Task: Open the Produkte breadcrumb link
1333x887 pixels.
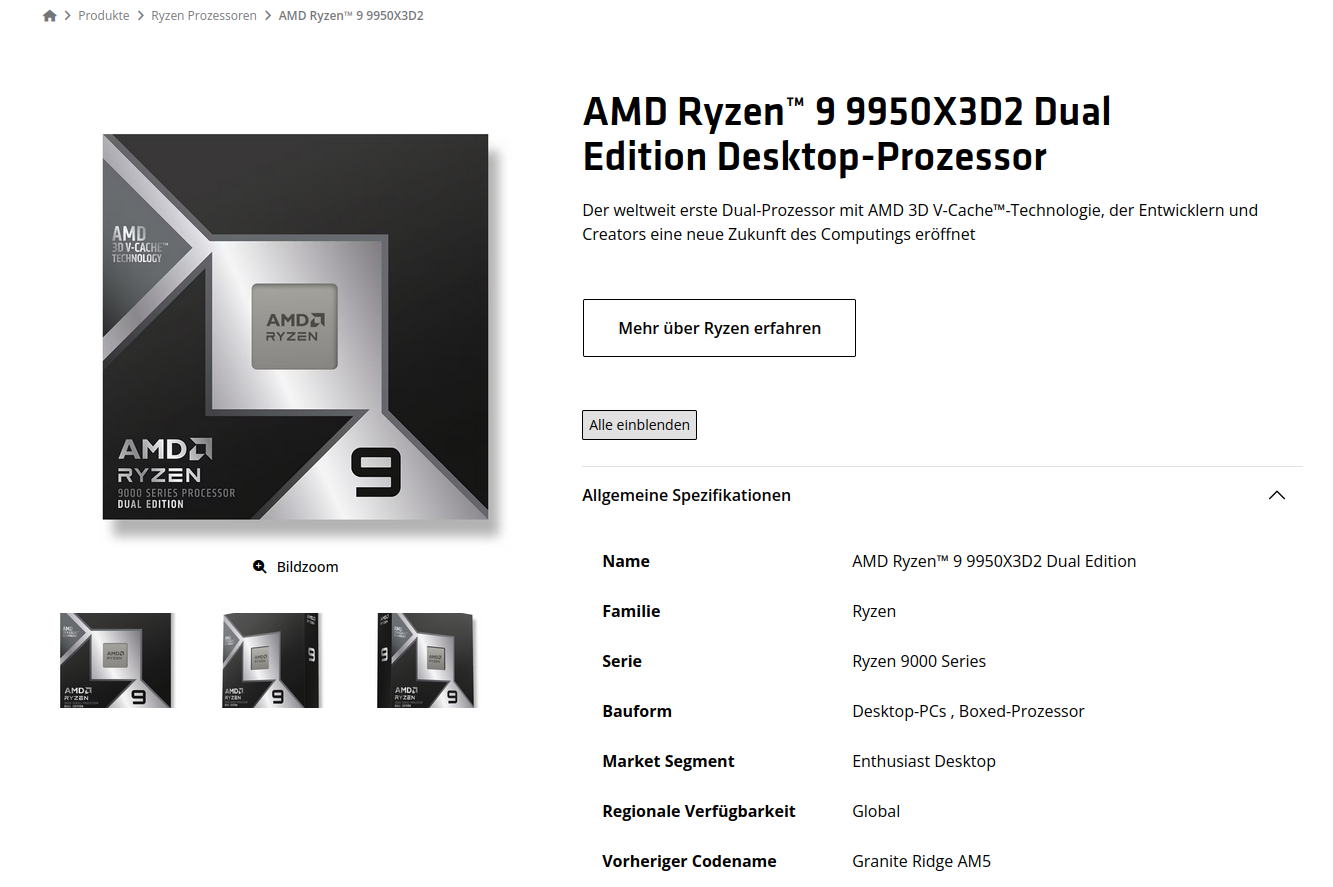Action: coord(104,16)
